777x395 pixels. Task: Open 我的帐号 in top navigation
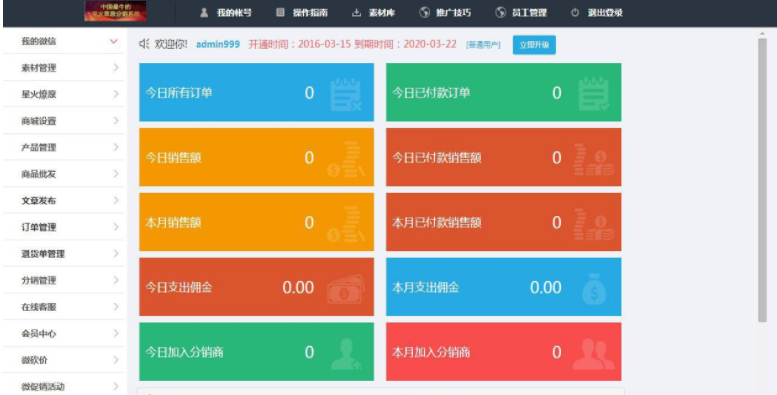coord(234,13)
